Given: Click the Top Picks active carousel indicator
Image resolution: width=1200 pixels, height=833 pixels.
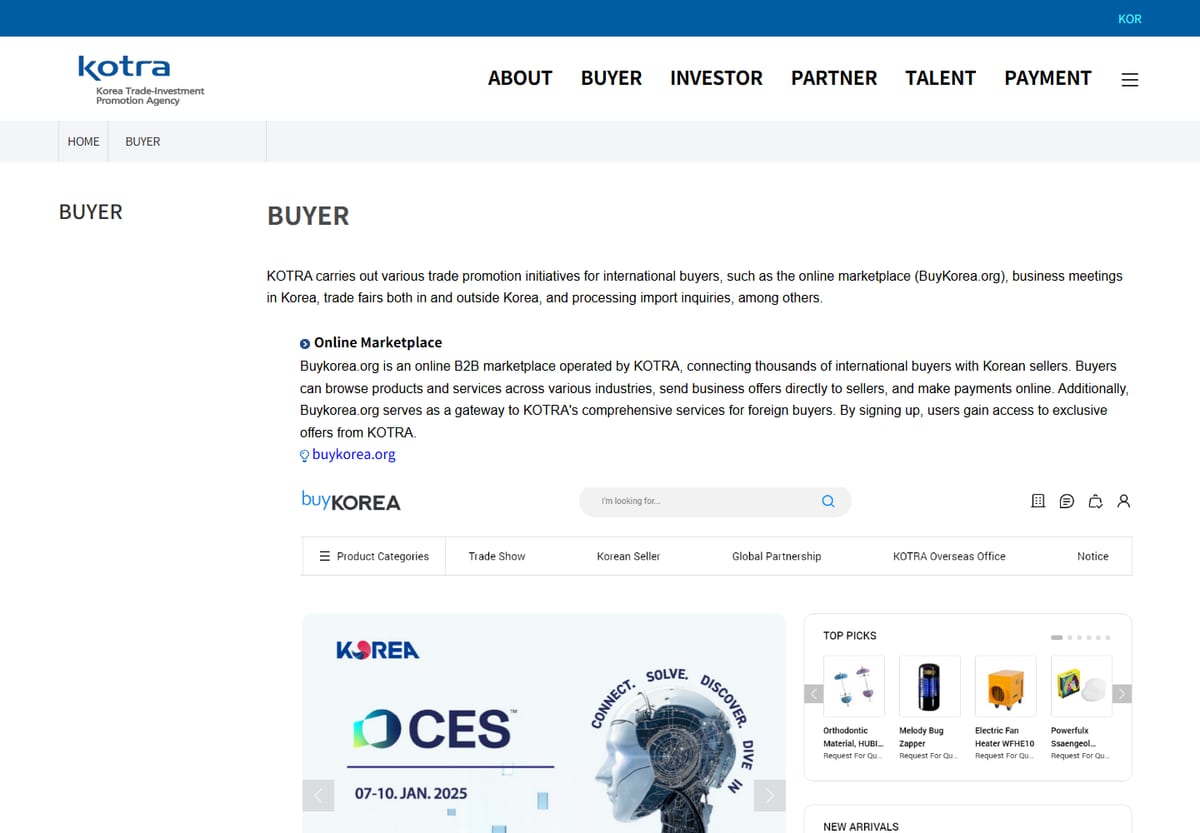Looking at the screenshot, I should click(x=1057, y=637).
